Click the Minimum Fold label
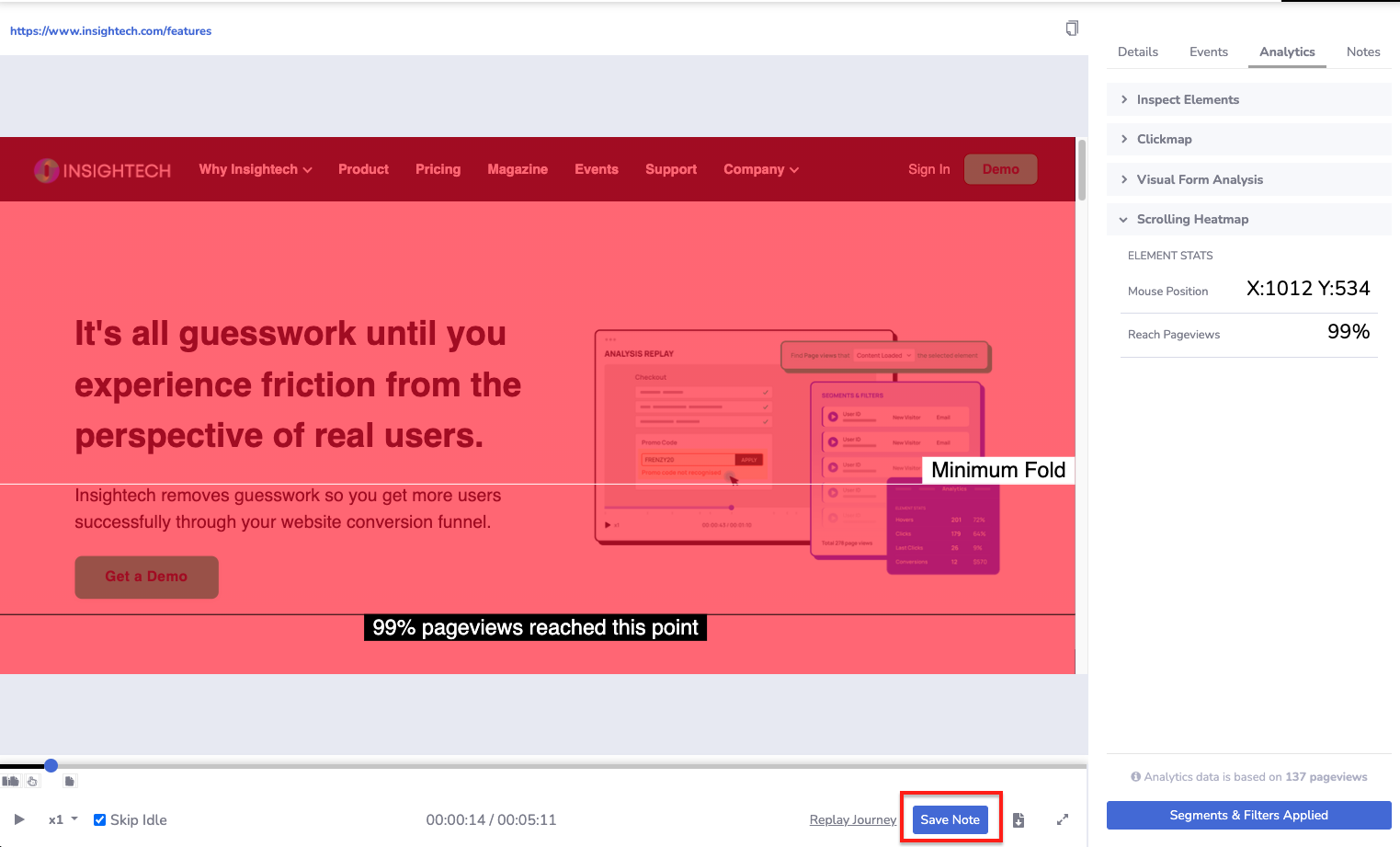This screenshot has width=1400, height=847. 998,470
